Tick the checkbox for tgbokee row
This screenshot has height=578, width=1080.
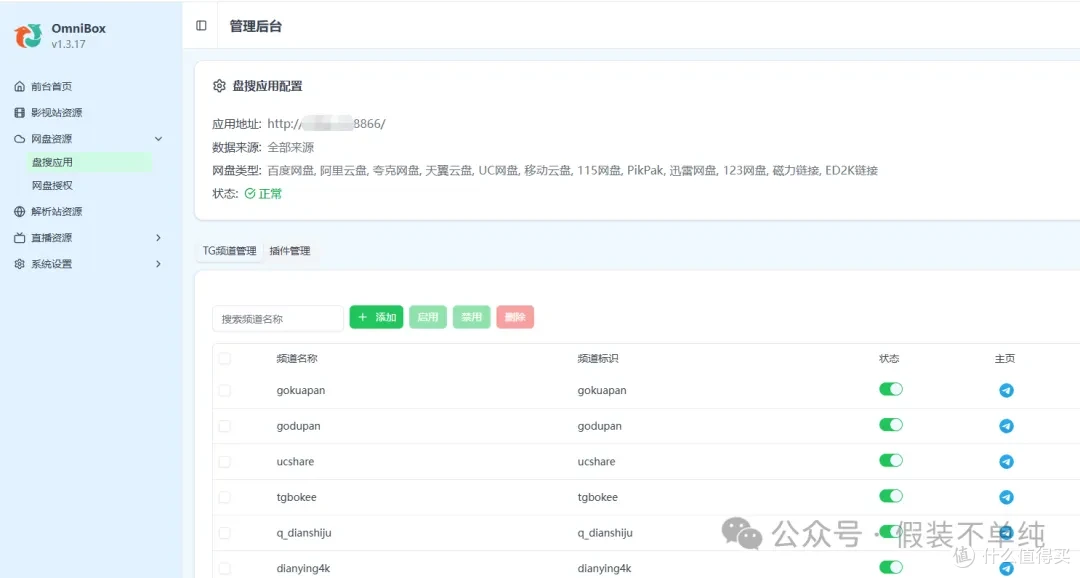click(x=225, y=497)
